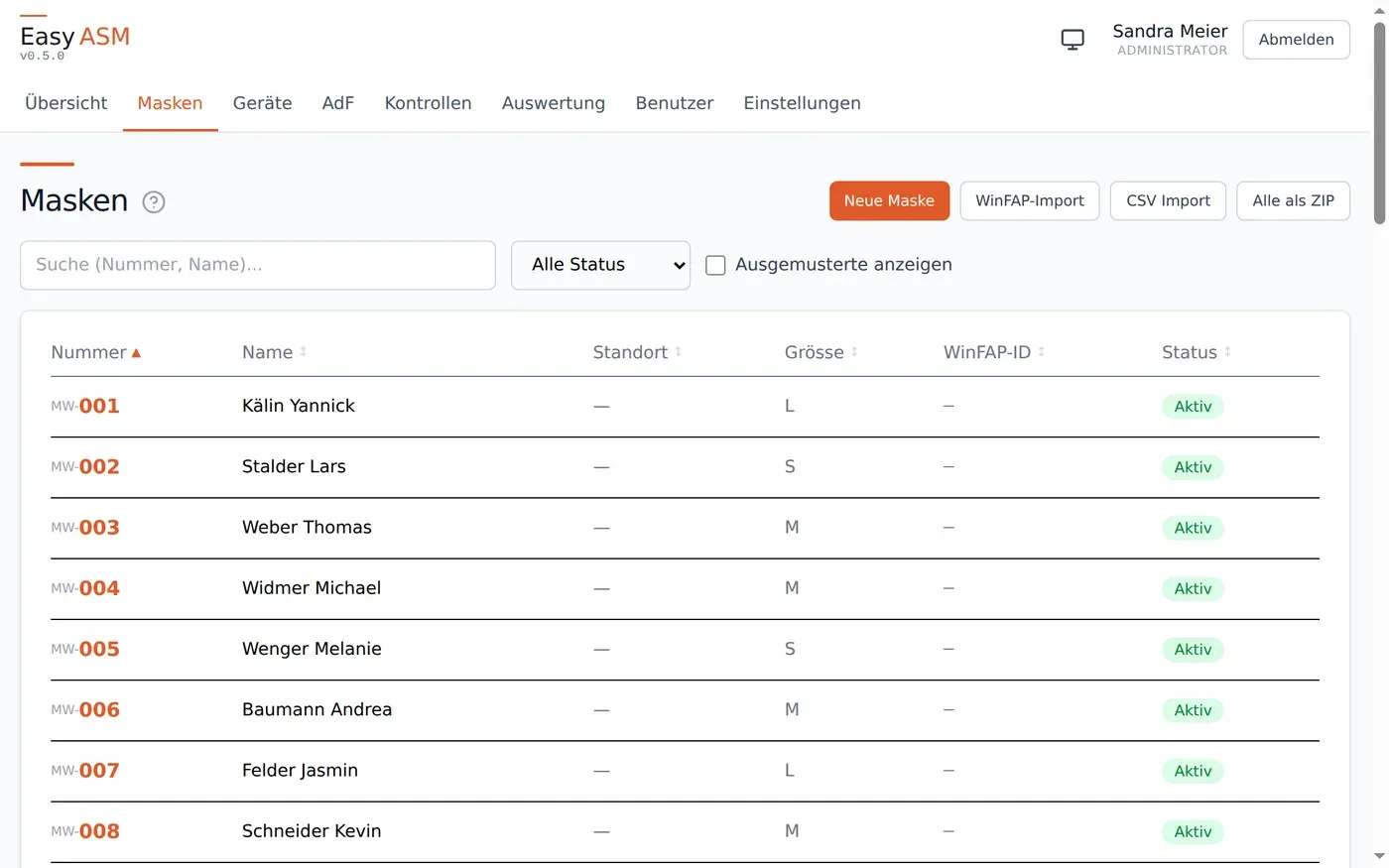Sort the table by Standort
Viewport: 1389px width, 868px height.
pos(637,352)
